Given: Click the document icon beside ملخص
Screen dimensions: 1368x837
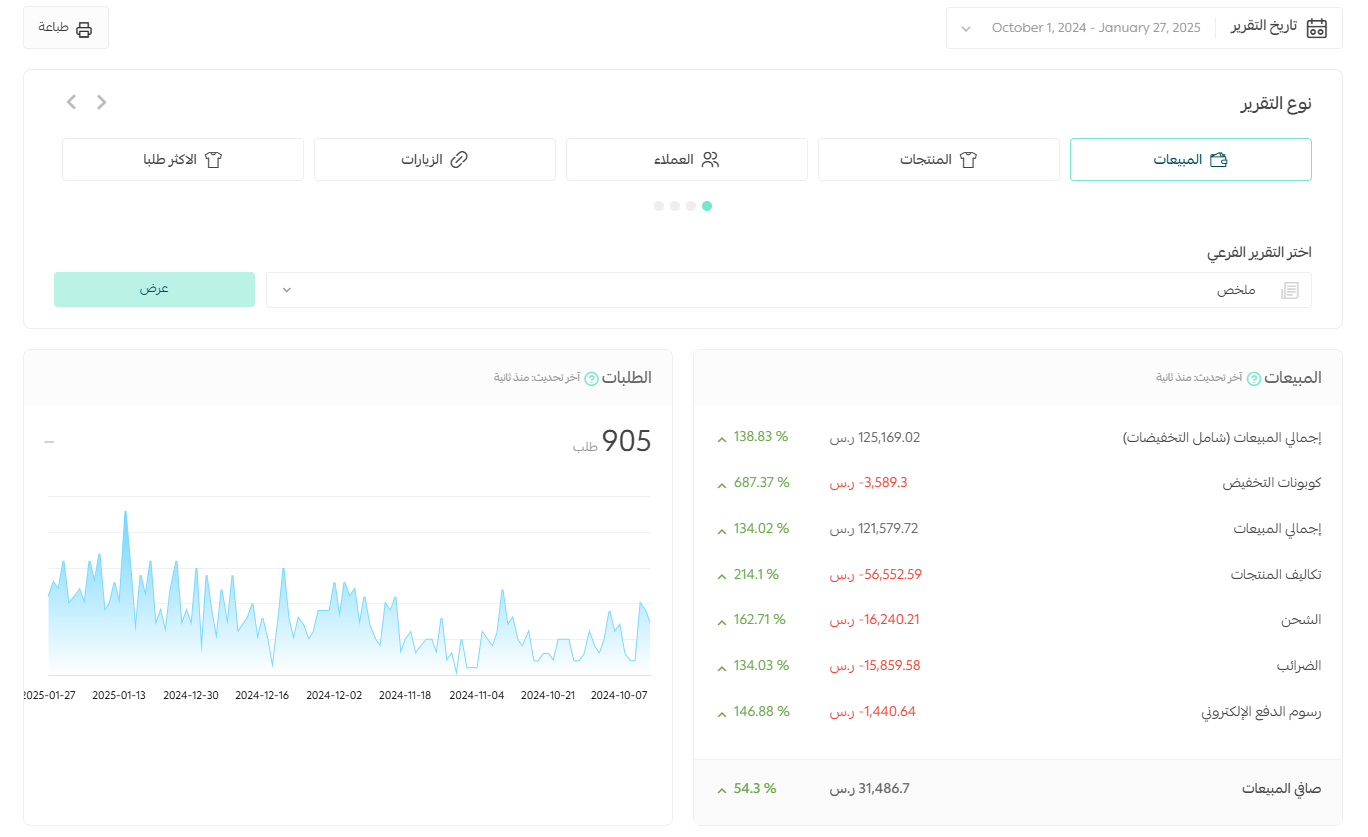Looking at the screenshot, I should click(1290, 290).
